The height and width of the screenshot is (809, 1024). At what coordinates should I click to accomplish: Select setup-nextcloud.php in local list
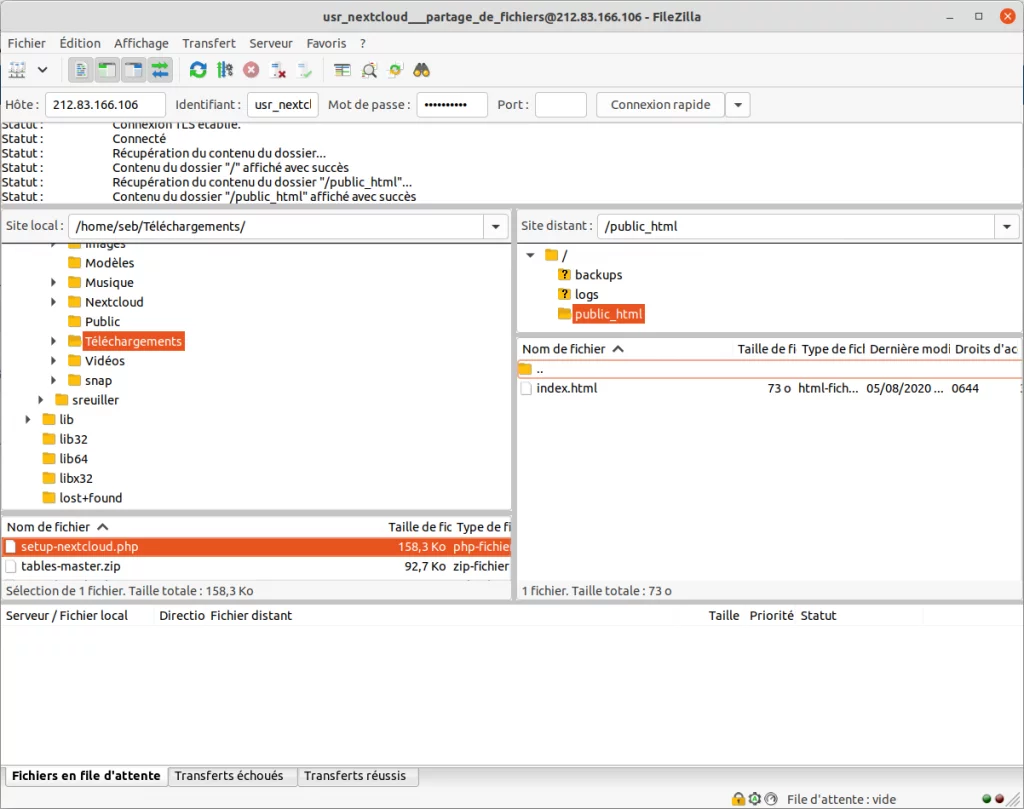tap(257, 547)
